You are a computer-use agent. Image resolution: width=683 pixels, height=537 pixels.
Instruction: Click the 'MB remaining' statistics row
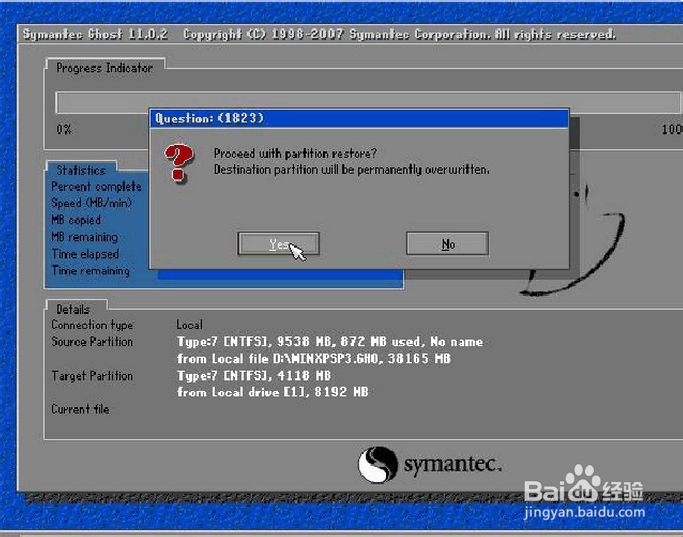click(85, 237)
